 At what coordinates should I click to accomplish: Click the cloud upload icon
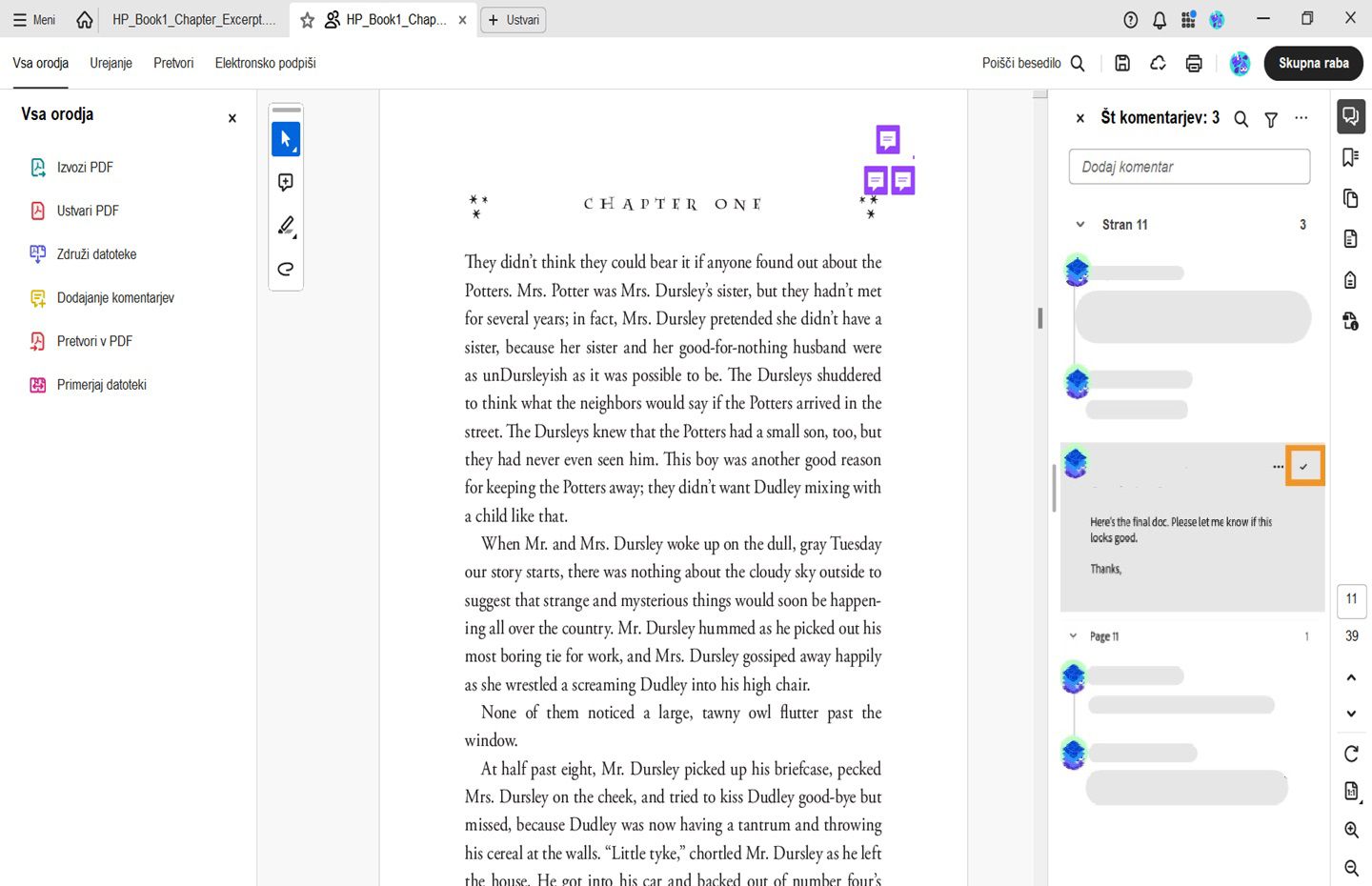(1159, 63)
